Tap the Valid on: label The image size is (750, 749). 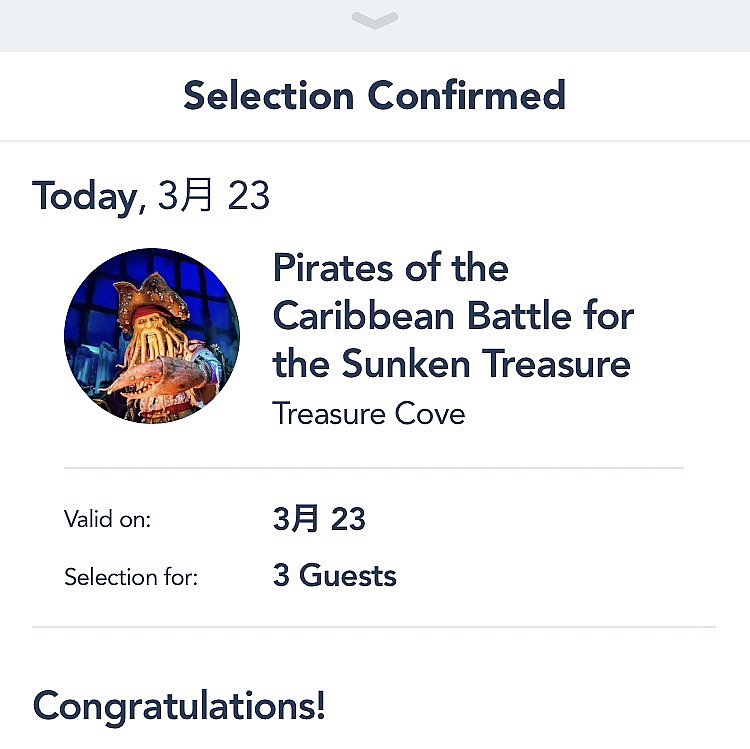(108, 519)
